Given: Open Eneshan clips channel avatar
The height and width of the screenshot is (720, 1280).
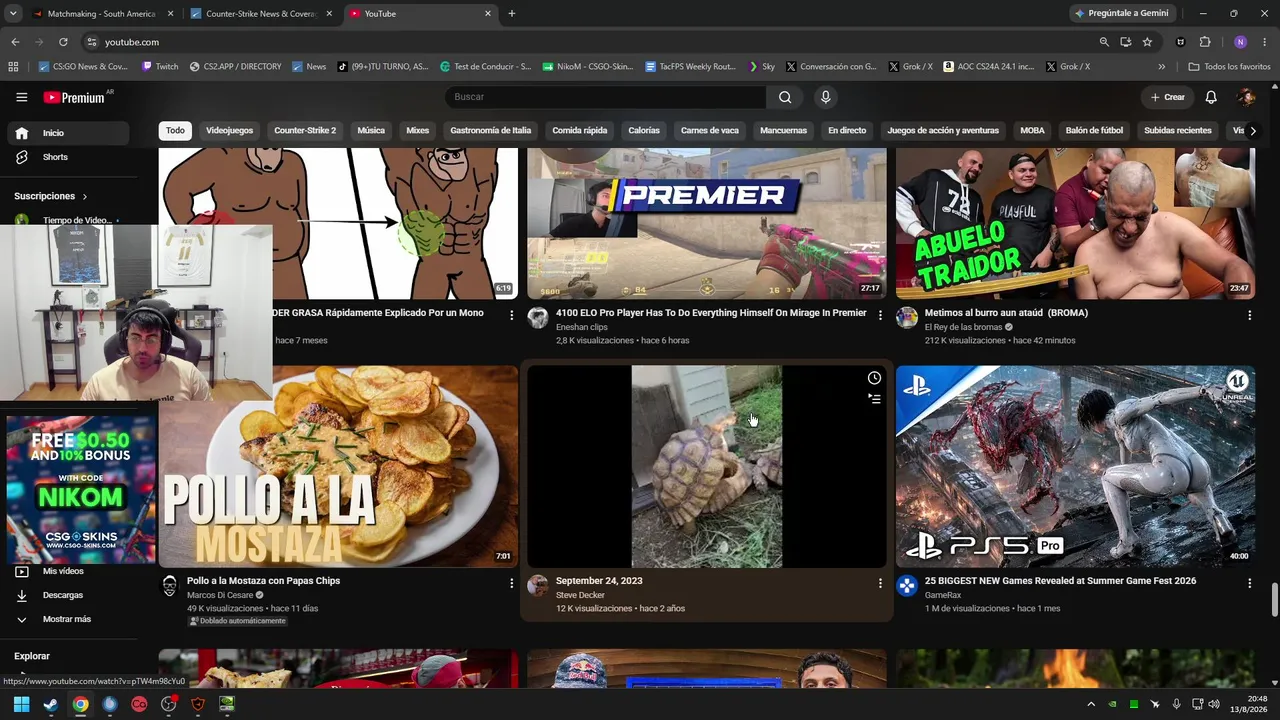Looking at the screenshot, I should 538,318.
